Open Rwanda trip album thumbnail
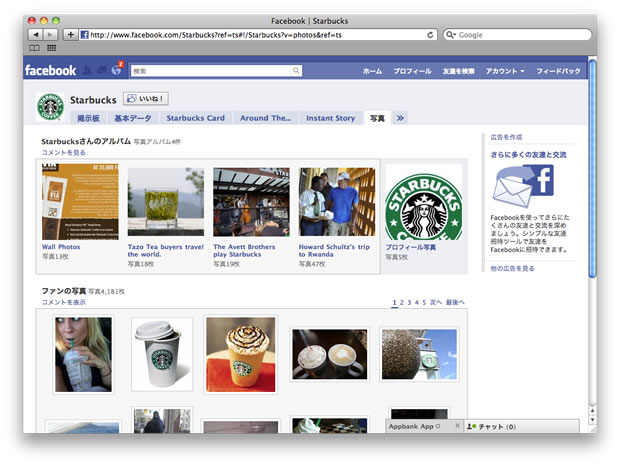Screen dimensions: 620x465 click(337, 202)
